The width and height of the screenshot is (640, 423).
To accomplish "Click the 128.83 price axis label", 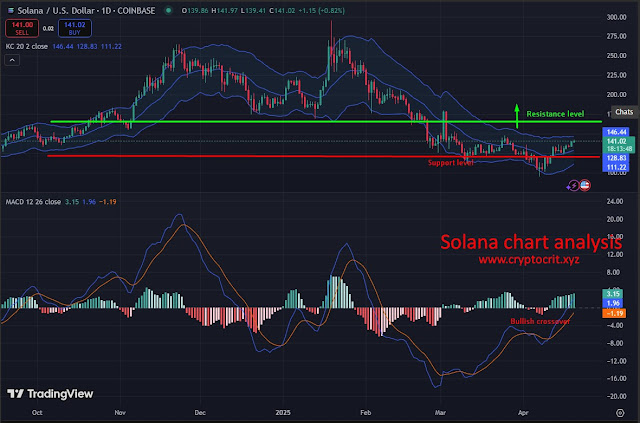I will [616, 158].
